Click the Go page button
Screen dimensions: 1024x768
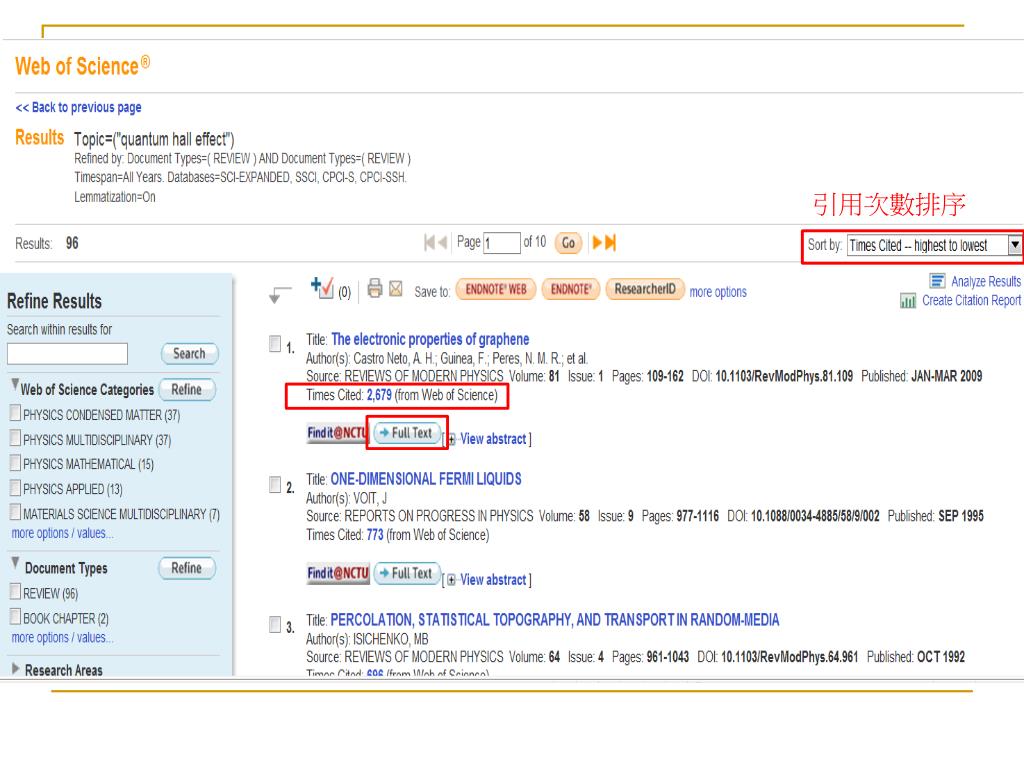568,244
